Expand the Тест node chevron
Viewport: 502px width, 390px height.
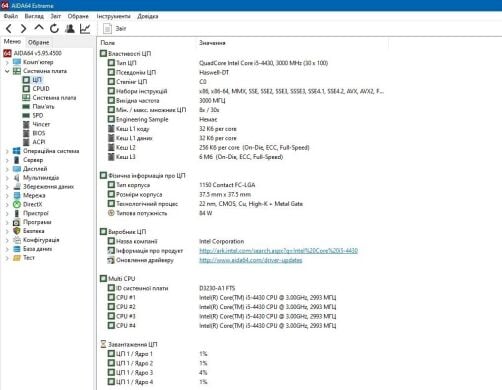pos(7,258)
